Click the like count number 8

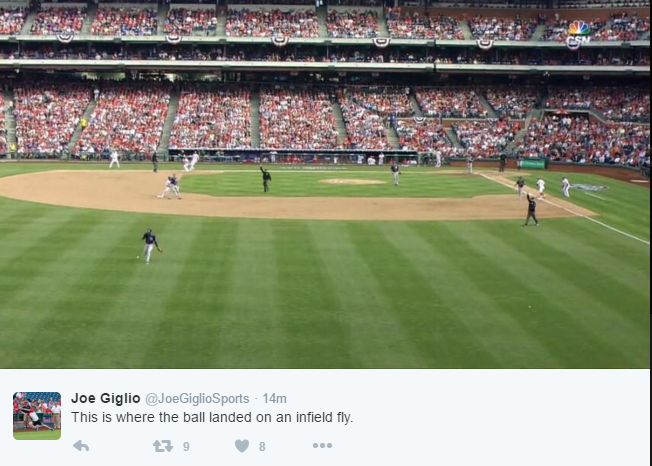[x=262, y=447]
